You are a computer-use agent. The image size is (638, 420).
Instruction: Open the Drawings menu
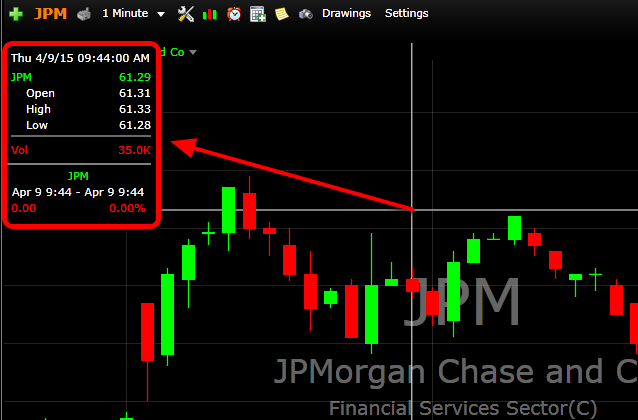point(346,13)
